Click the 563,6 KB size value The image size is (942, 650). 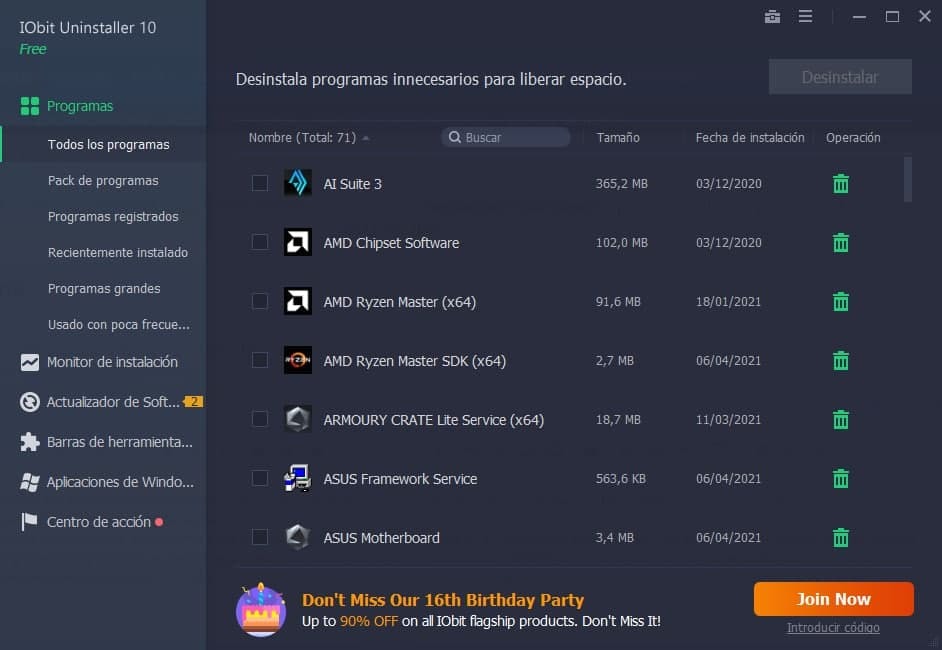coord(621,478)
